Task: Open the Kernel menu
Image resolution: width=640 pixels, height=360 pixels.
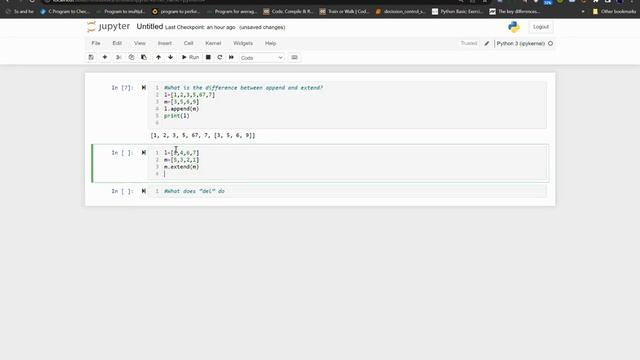Action: (x=213, y=43)
